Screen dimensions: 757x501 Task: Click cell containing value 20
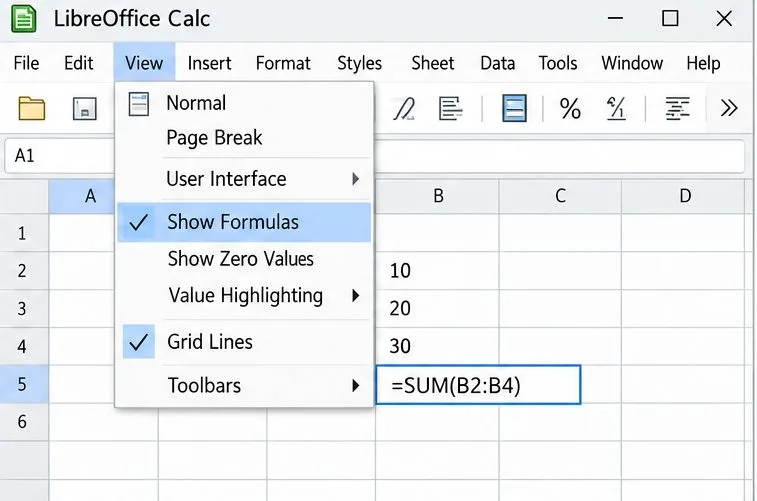click(437, 308)
